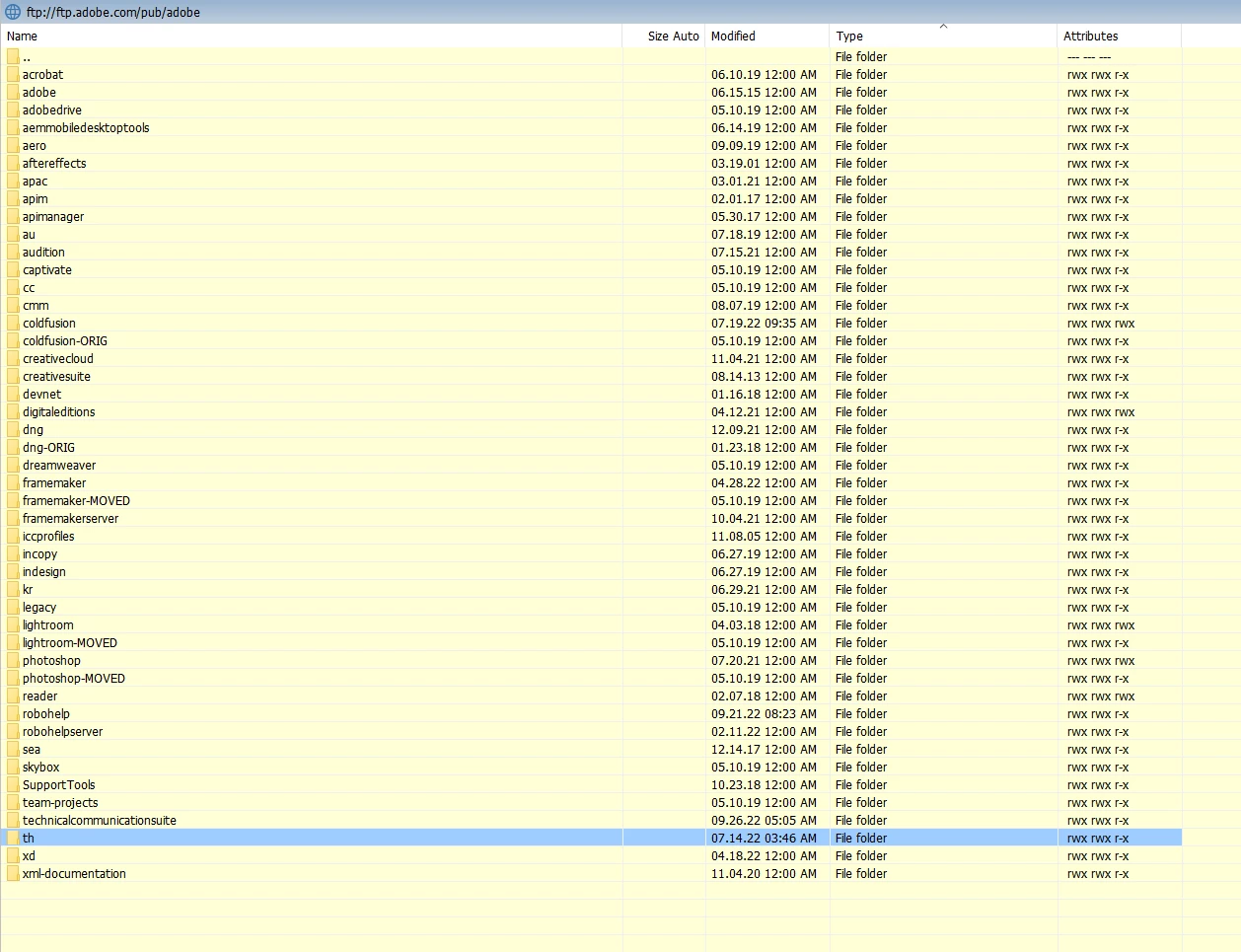This screenshot has height=952, width=1241.
Task: Select the 'framemaker-MOVED' folder name
Action: click(x=76, y=500)
